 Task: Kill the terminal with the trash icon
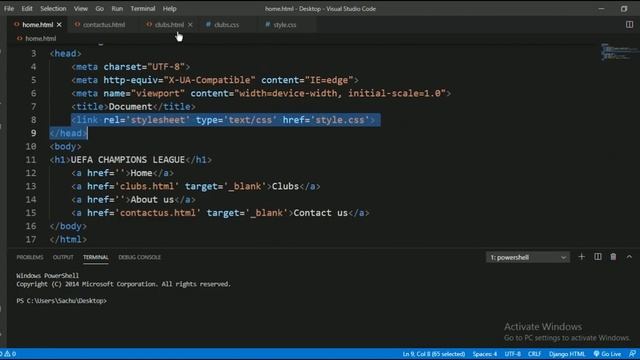click(x=613, y=257)
